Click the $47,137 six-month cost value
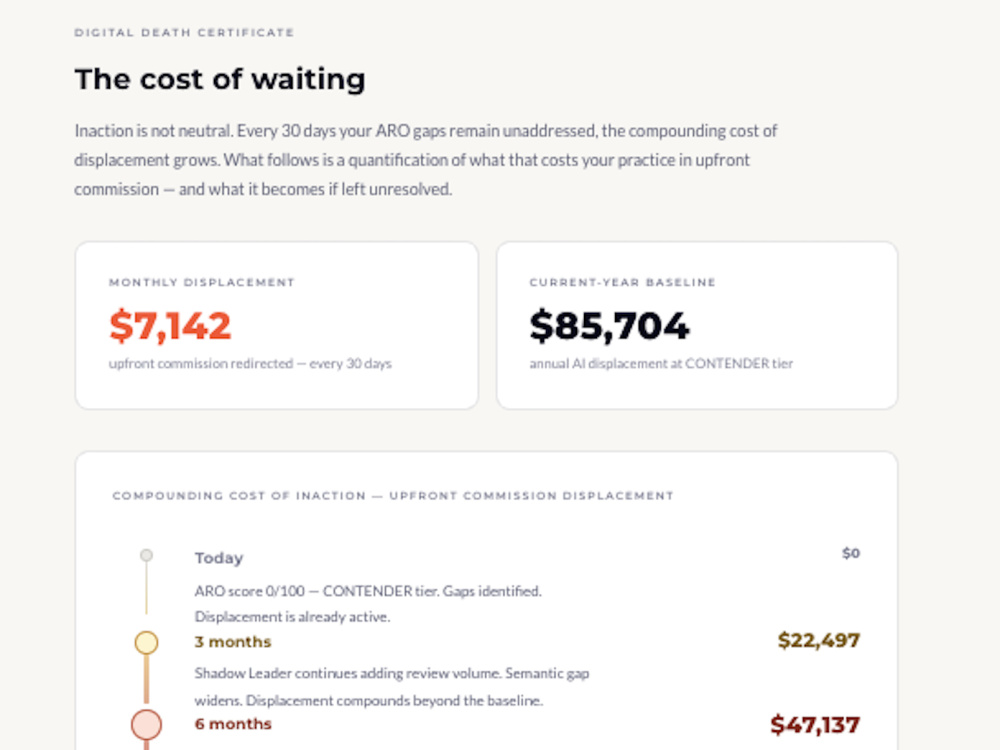 815,724
